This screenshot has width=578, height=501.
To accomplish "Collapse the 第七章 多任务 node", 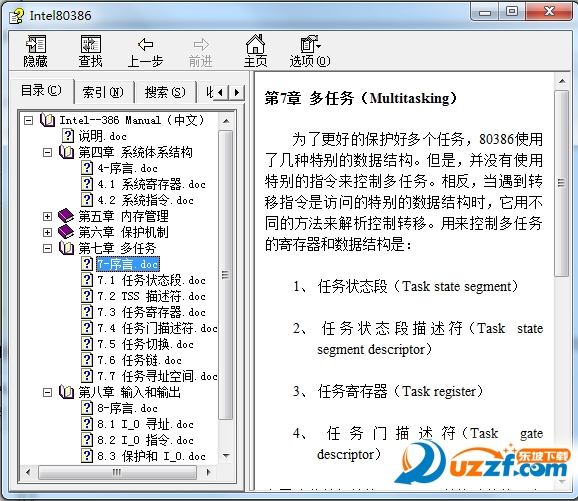I will point(48,248).
